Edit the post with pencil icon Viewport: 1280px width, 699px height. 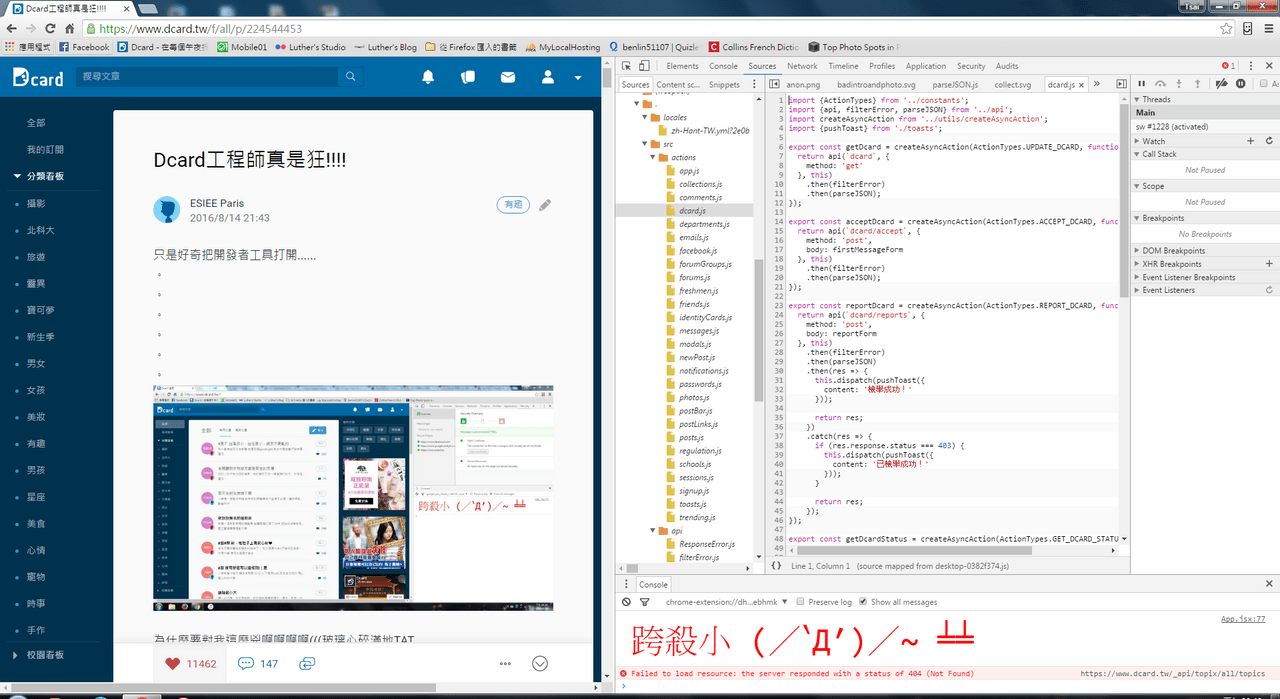point(545,204)
